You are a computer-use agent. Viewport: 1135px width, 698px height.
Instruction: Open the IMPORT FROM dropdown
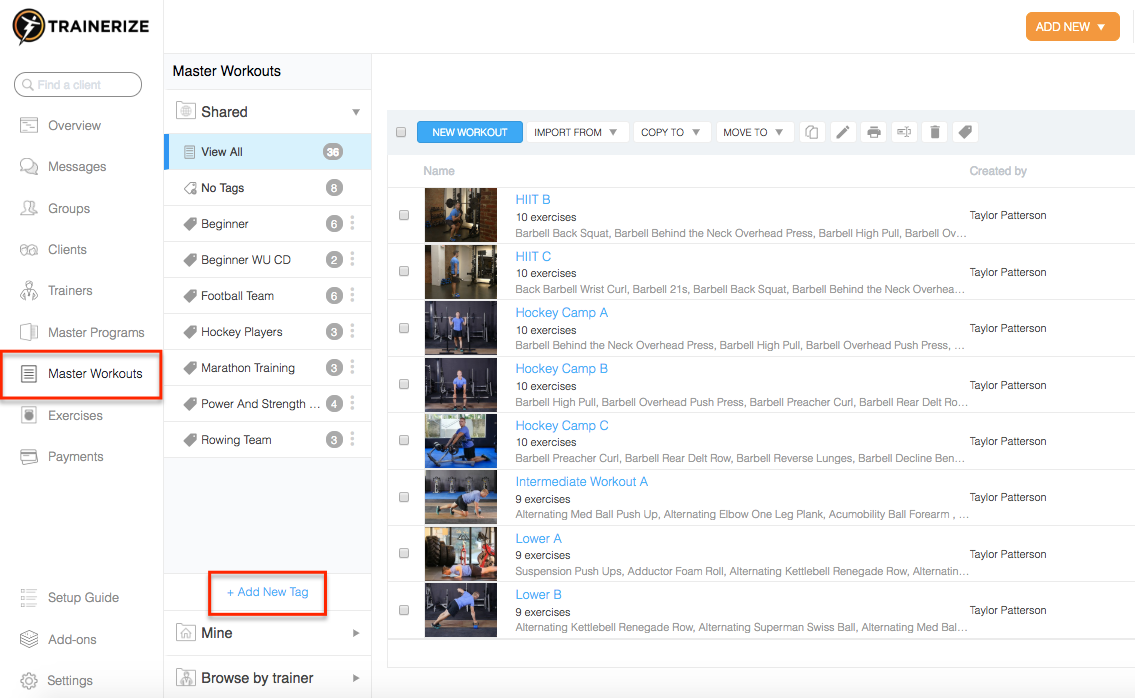click(576, 132)
